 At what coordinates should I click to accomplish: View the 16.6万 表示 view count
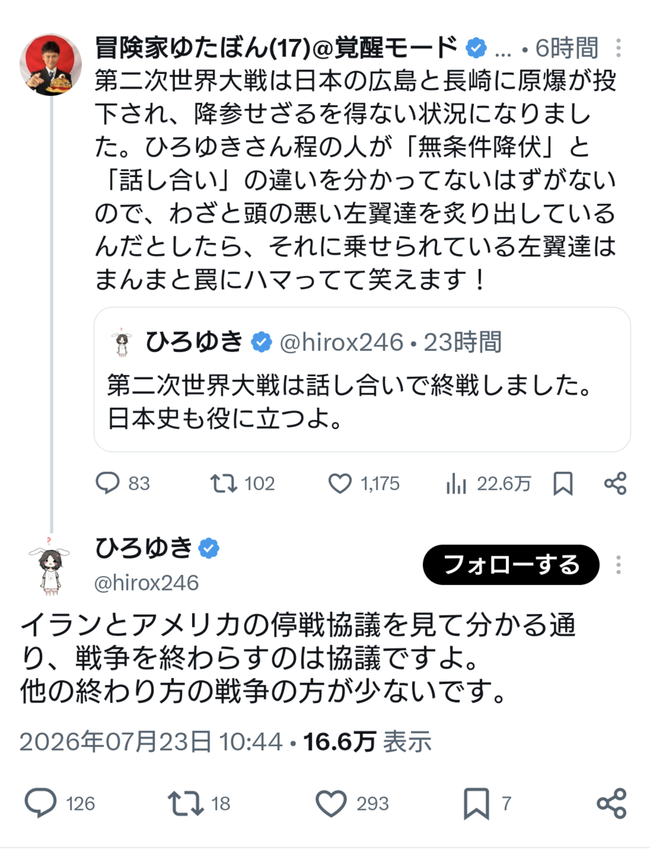367,741
